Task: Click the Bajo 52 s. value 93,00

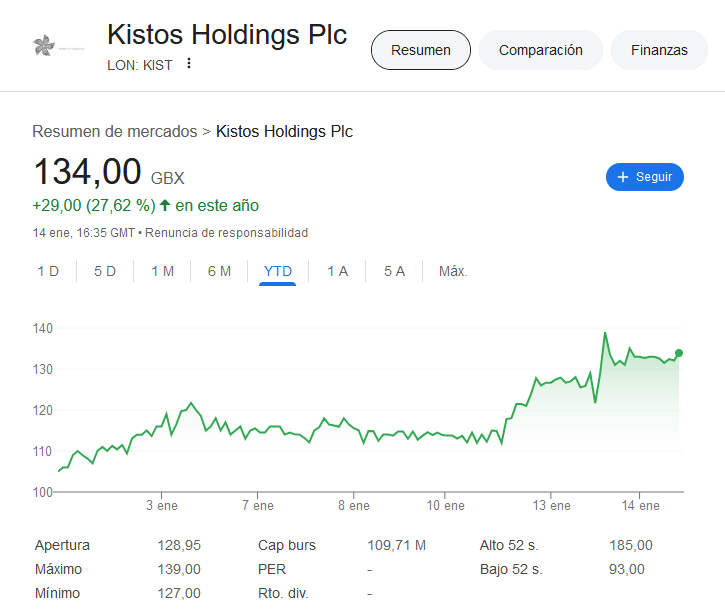Action: (x=627, y=569)
